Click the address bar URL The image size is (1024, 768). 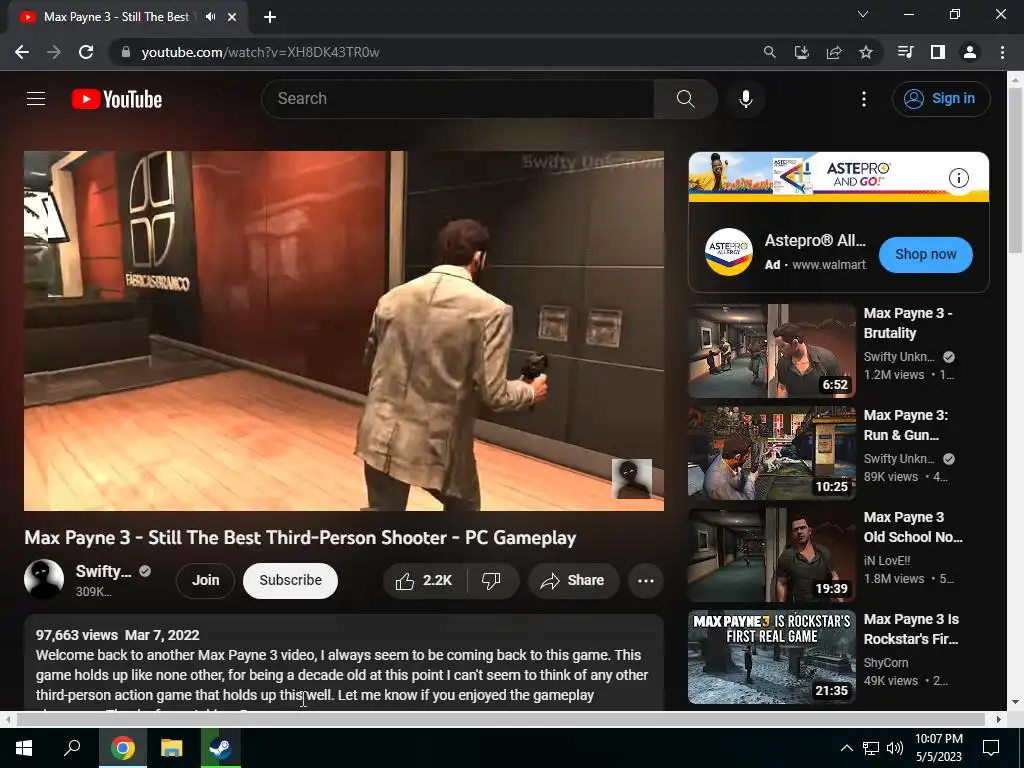(260, 52)
